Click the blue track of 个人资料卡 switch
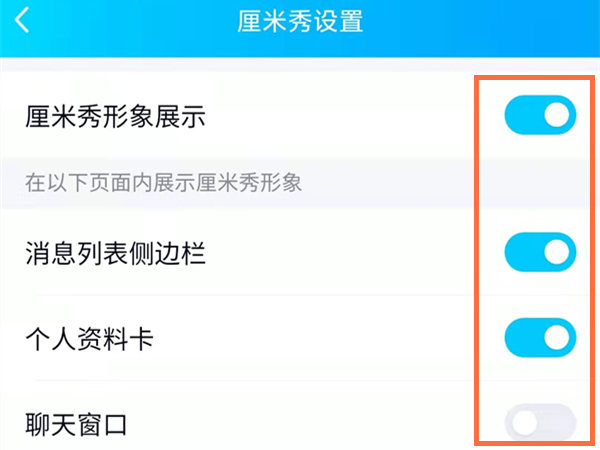 point(522,338)
